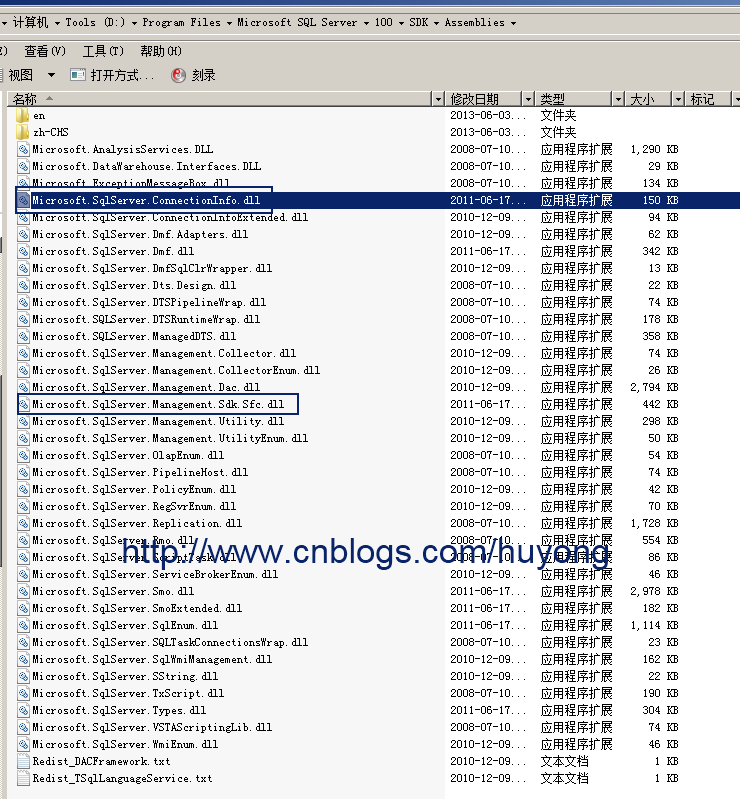Click the Microsoft.SqlServer.Types.dll file icon

pos(23,710)
